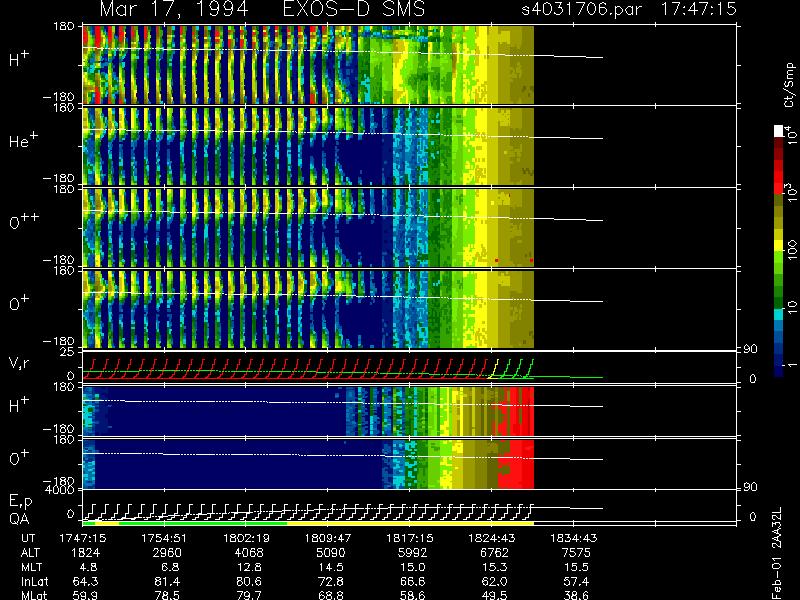
Task: Select the 'QA' row label
Action: [19, 518]
